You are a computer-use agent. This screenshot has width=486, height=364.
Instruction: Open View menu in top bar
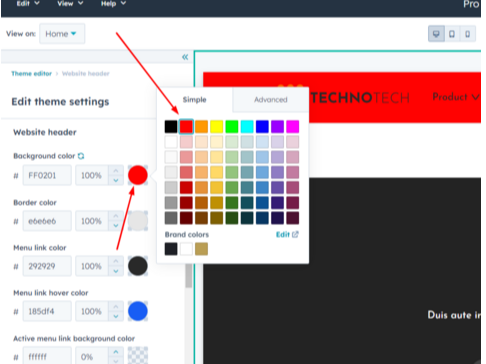70,4
